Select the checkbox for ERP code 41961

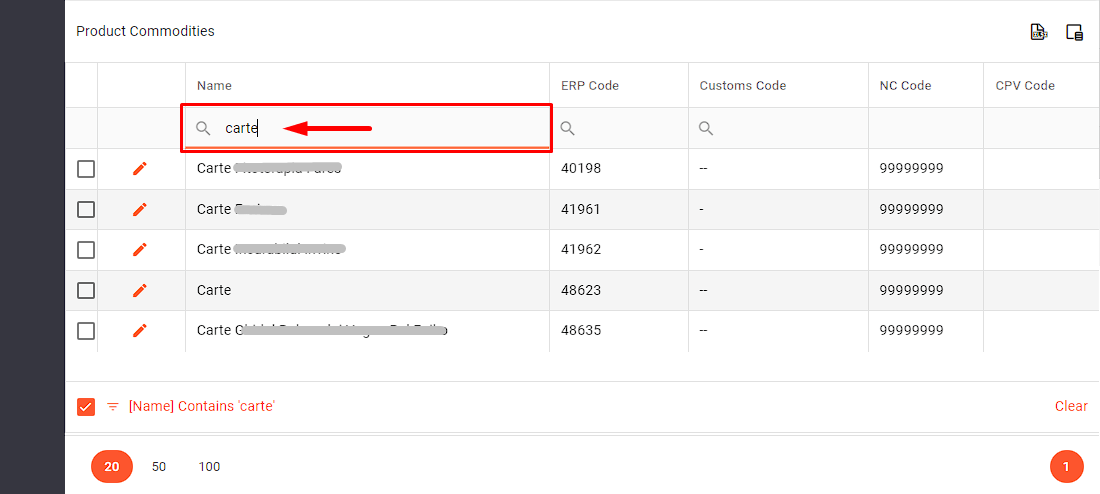click(x=86, y=209)
